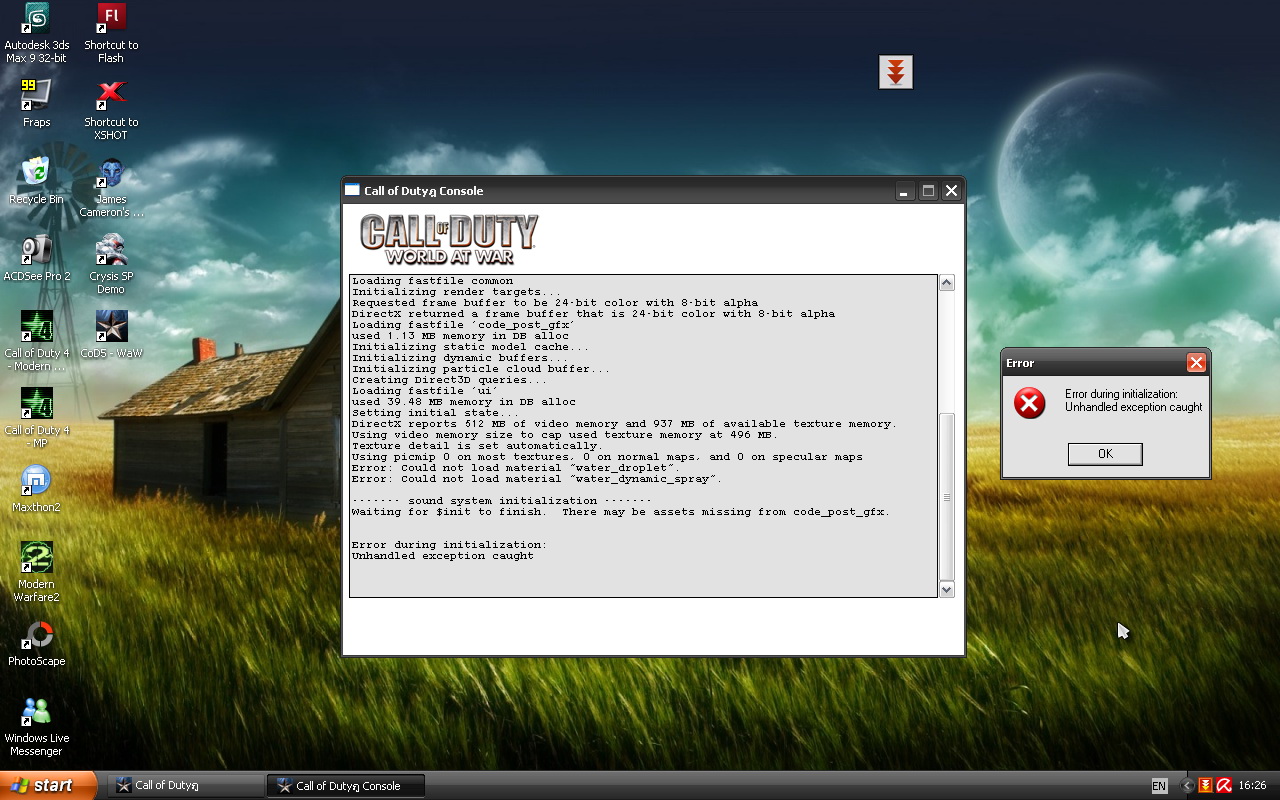
Task: Click the Call of Duty Console title bar icon
Action: coord(352,190)
